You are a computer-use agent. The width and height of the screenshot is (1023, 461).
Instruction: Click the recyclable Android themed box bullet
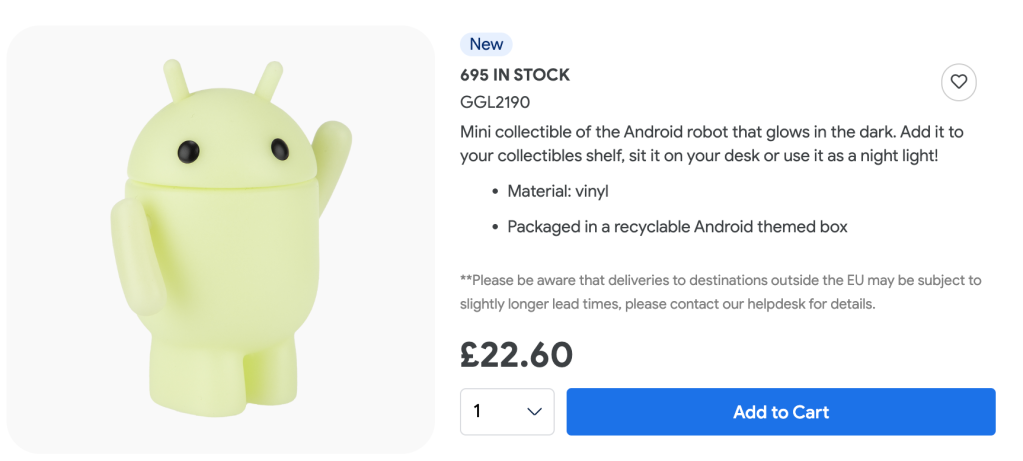(677, 227)
